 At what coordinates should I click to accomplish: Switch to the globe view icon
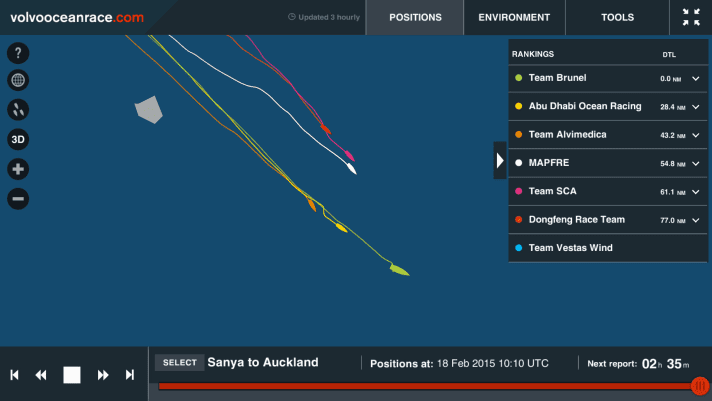[18, 80]
